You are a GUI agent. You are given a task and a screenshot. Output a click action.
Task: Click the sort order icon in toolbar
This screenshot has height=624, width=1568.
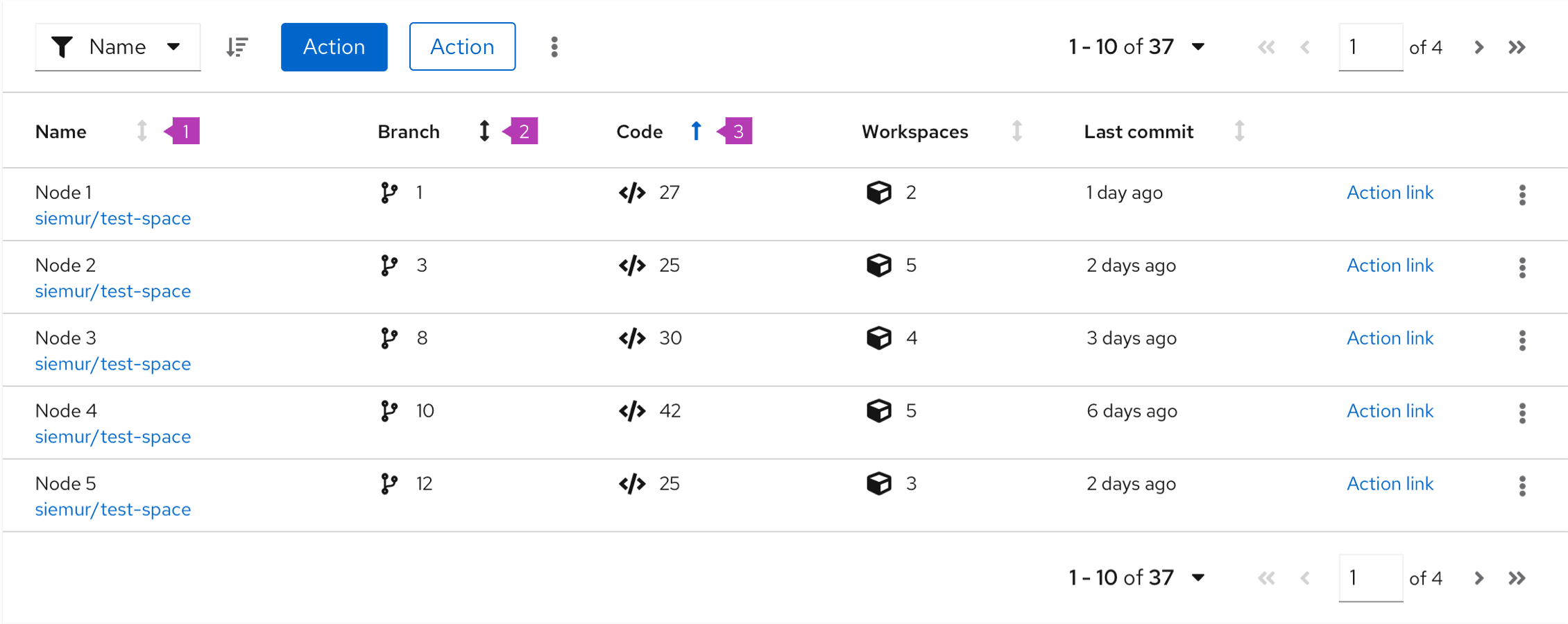237,47
